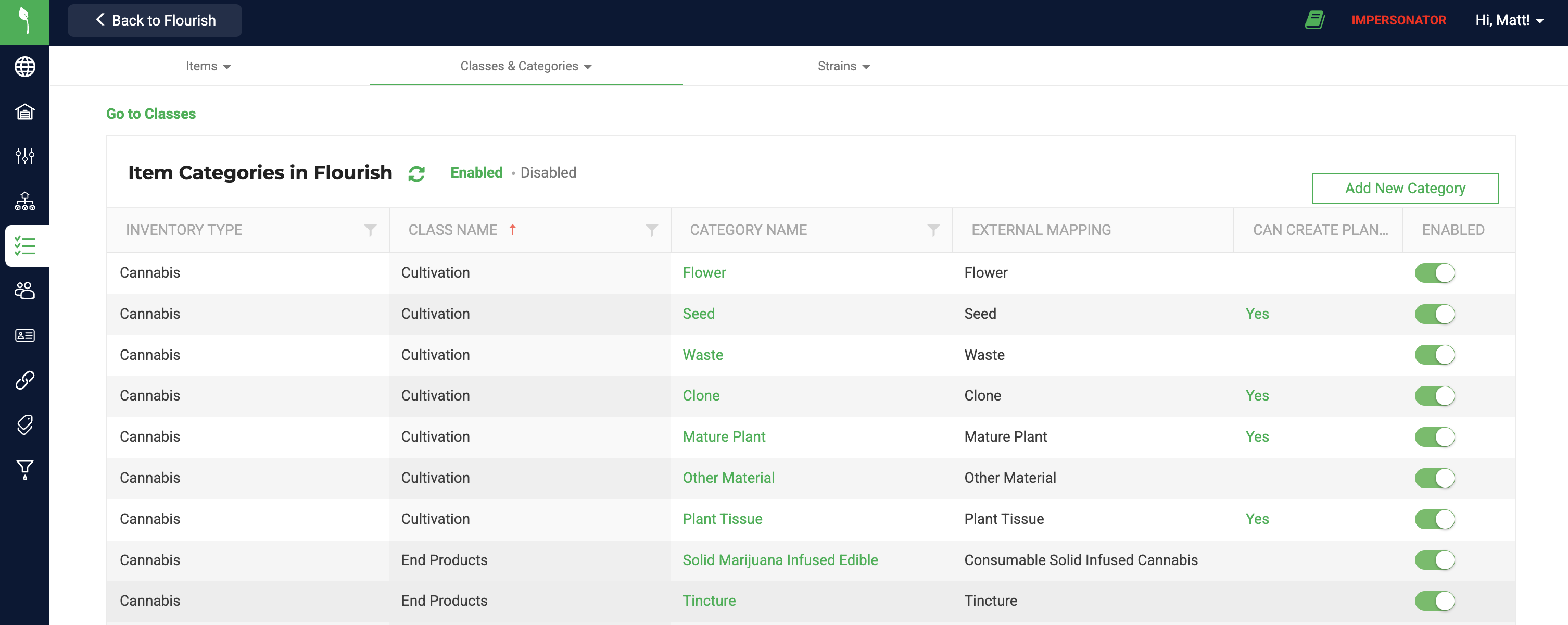Click the sliders settings icon in sidebar

pyautogui.click(x=24, y=156)
